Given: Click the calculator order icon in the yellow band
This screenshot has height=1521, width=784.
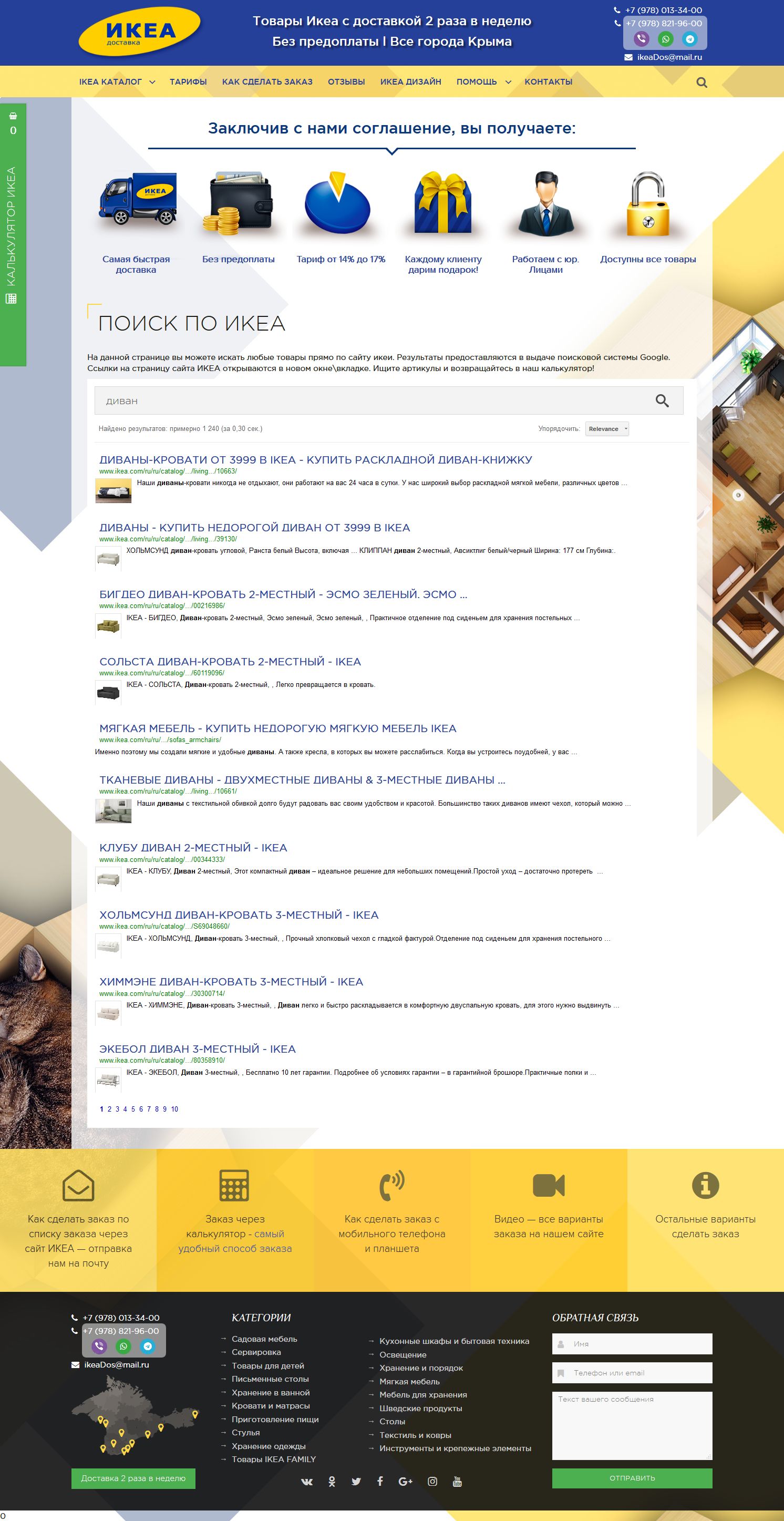Looking at the screenshot, I should click(234, 1185).
